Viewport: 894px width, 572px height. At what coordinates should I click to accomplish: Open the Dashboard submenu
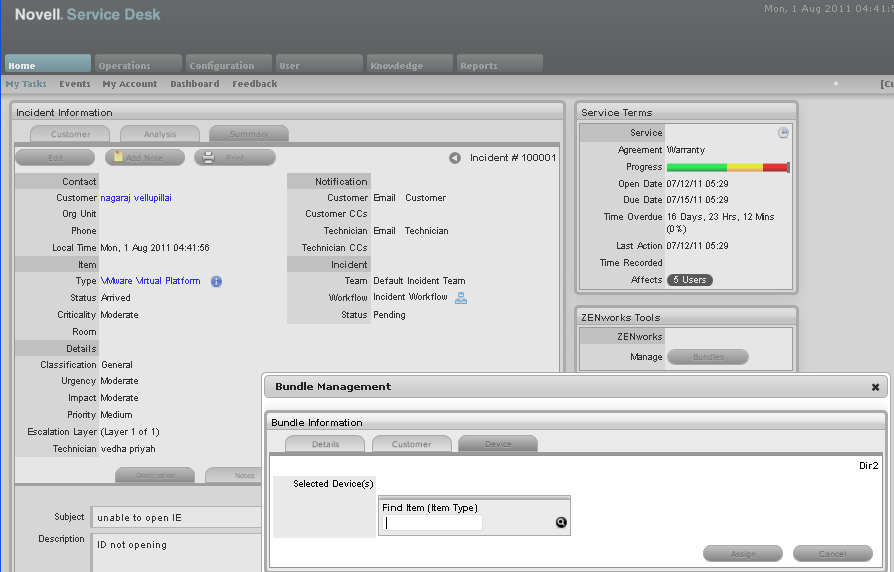click(194, 84)
